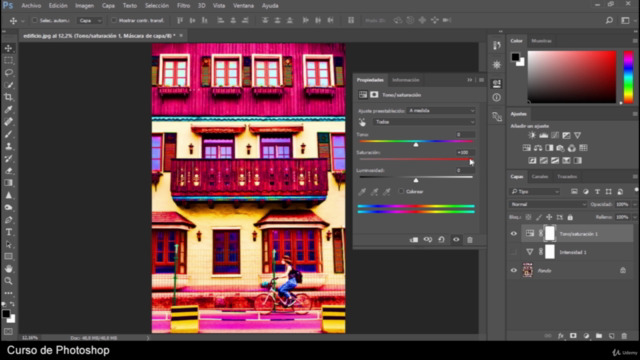Select the History Brush tool

click(9, 158)
